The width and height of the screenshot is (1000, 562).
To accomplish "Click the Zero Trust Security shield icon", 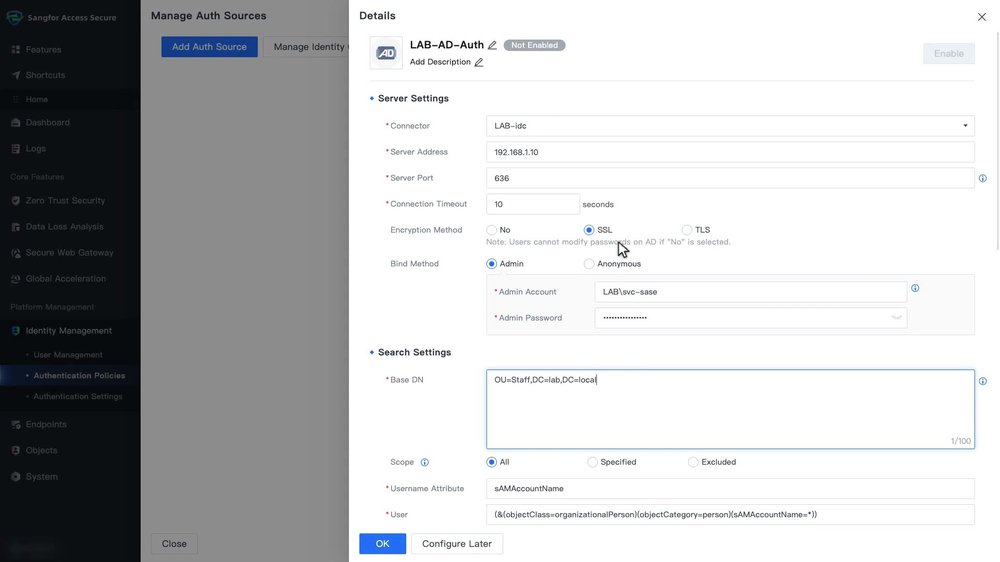I will point(16,200).
